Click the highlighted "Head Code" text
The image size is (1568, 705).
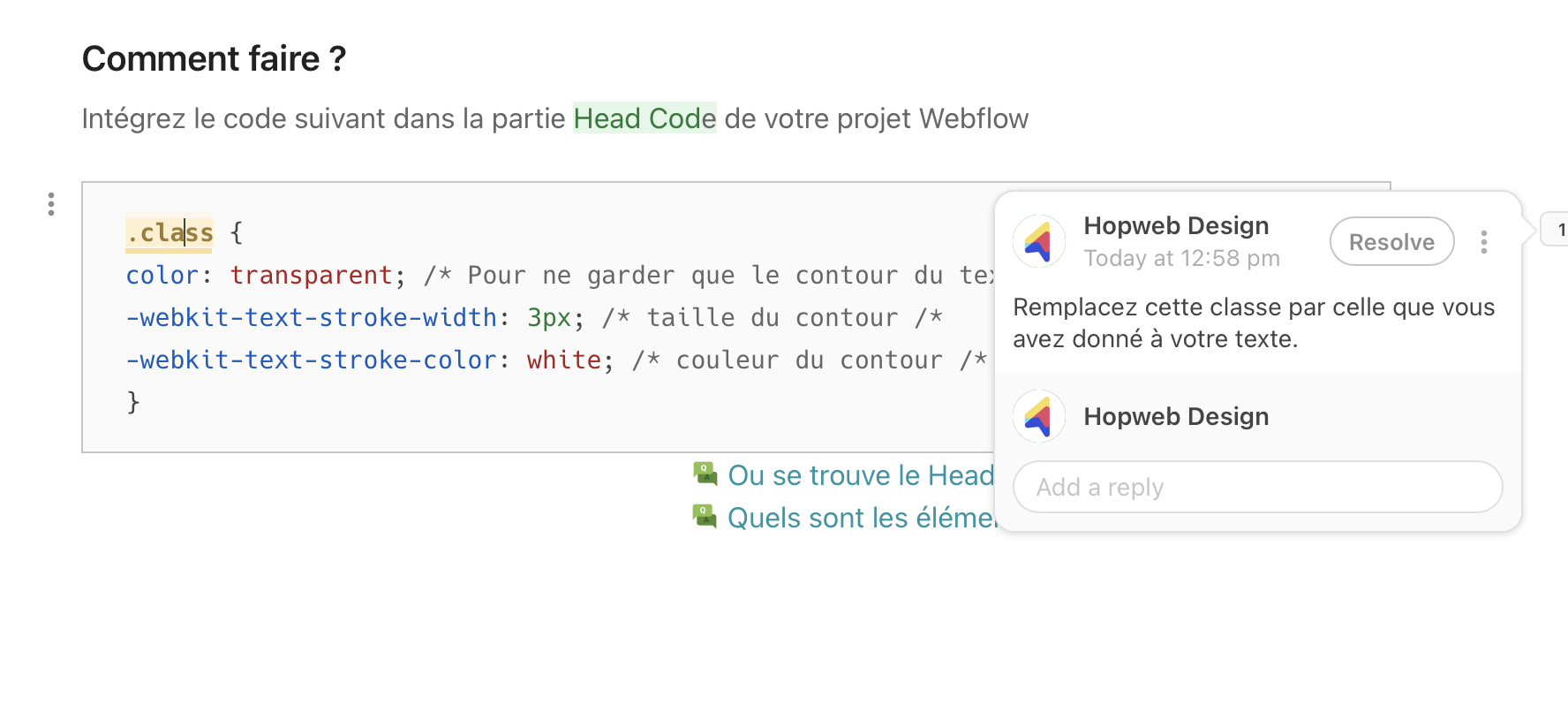coord(645,118)
